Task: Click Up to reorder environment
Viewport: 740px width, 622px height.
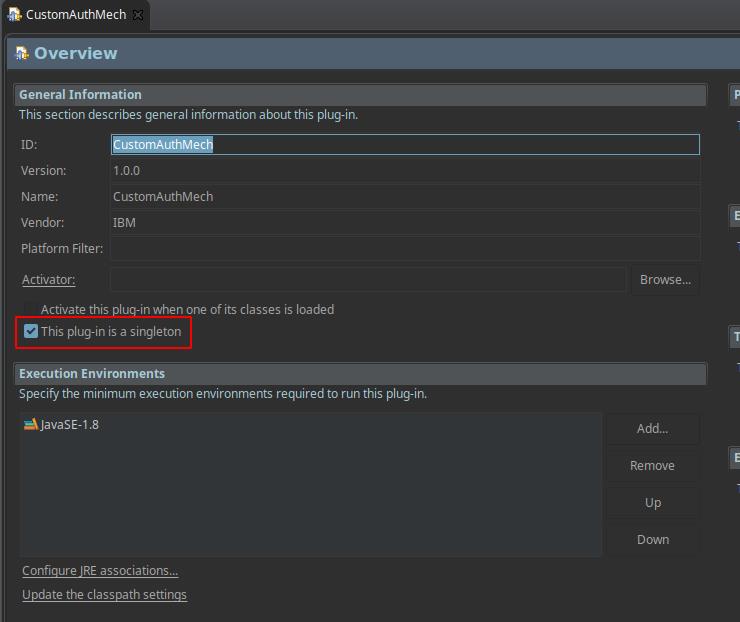Action: point(652,503)
